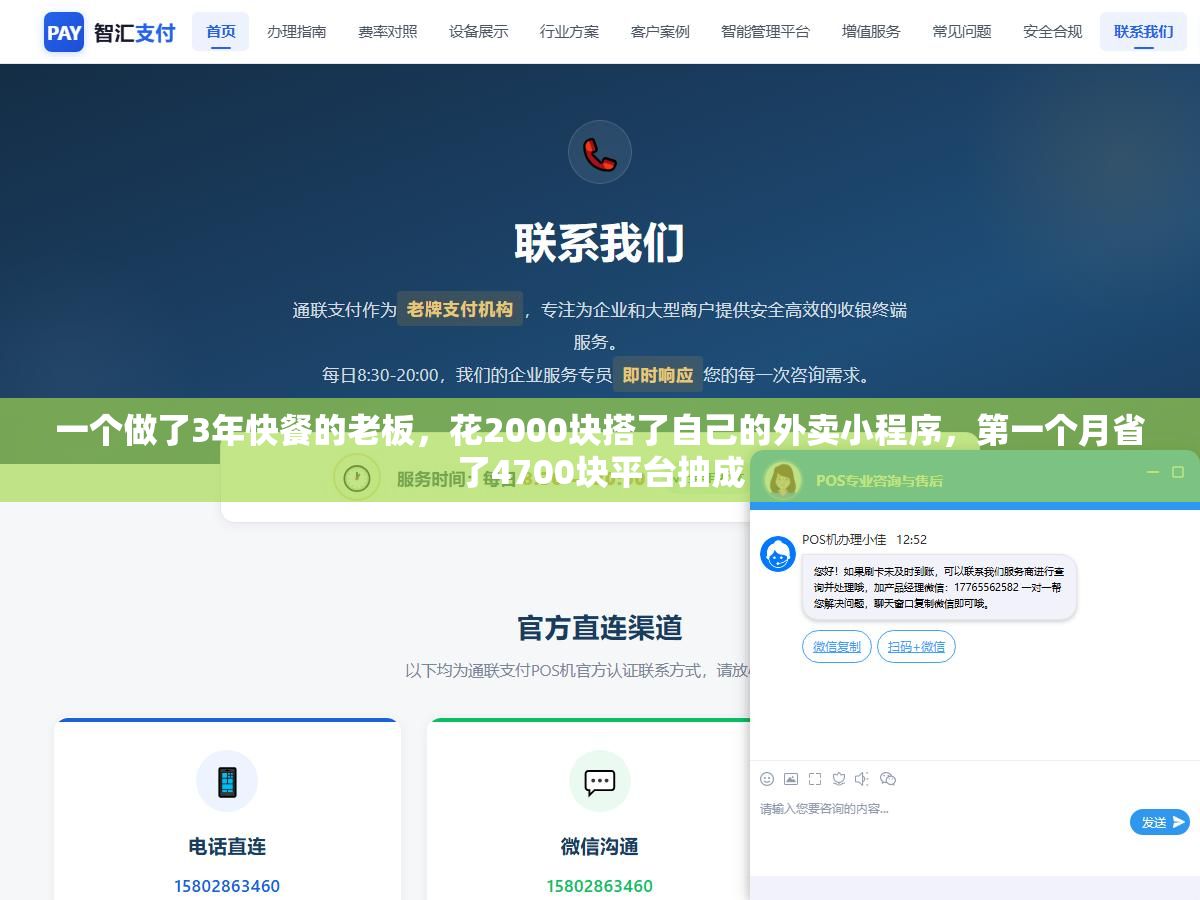Select 智能管理平台 in the navigation

point(766,32)
